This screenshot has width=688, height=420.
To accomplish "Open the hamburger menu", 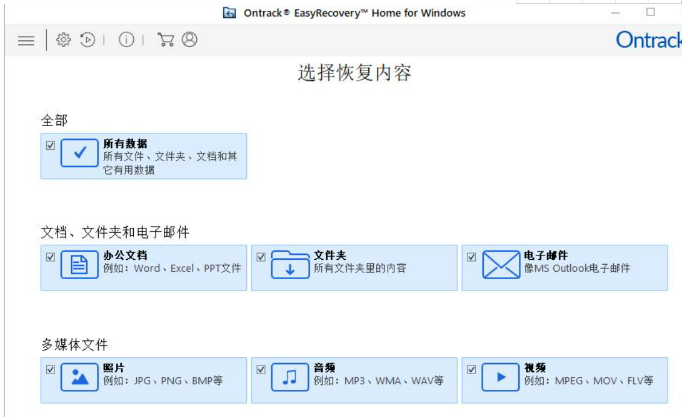I will coord(26,40).
